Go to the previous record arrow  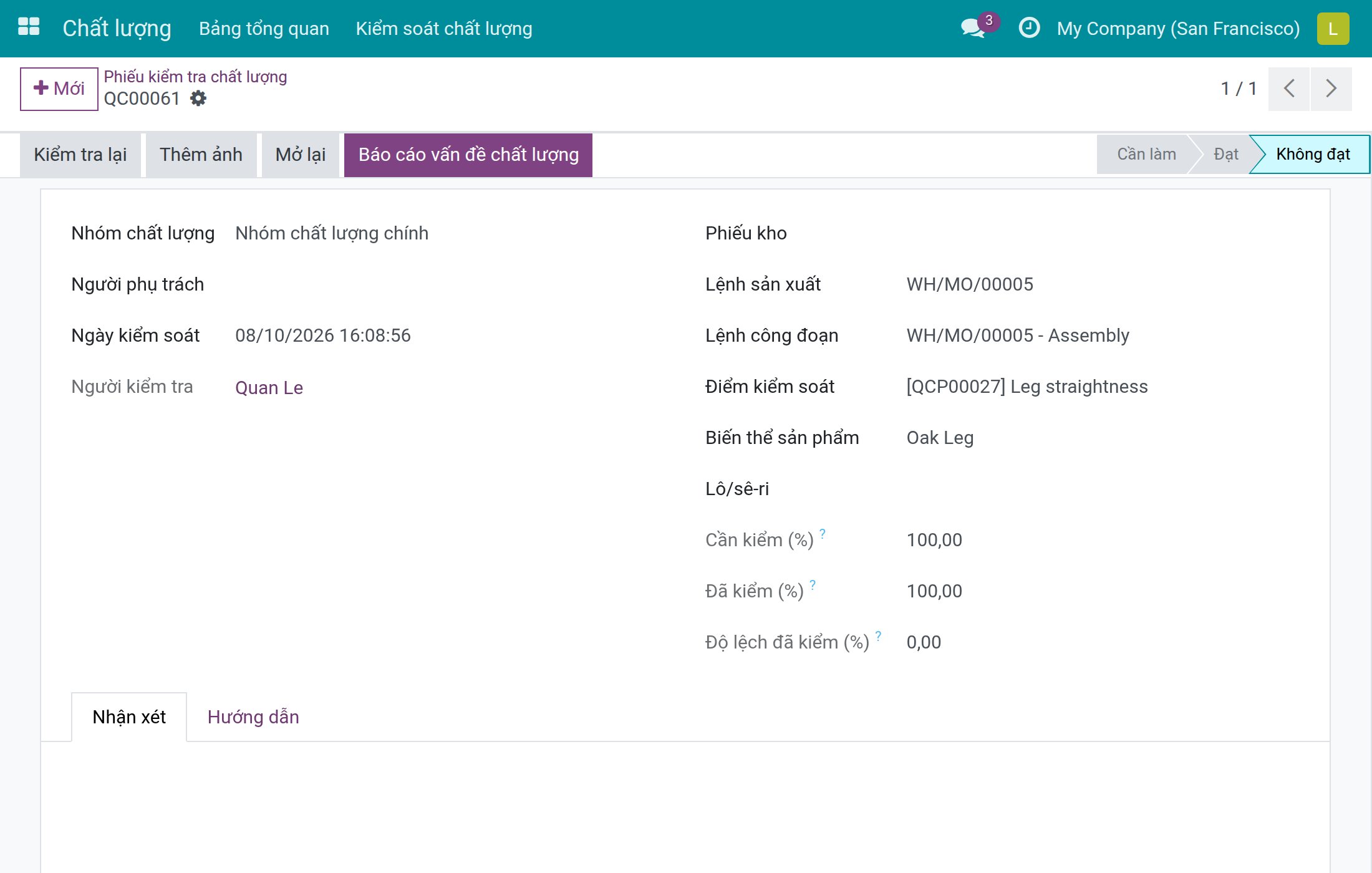(1289, 89)
